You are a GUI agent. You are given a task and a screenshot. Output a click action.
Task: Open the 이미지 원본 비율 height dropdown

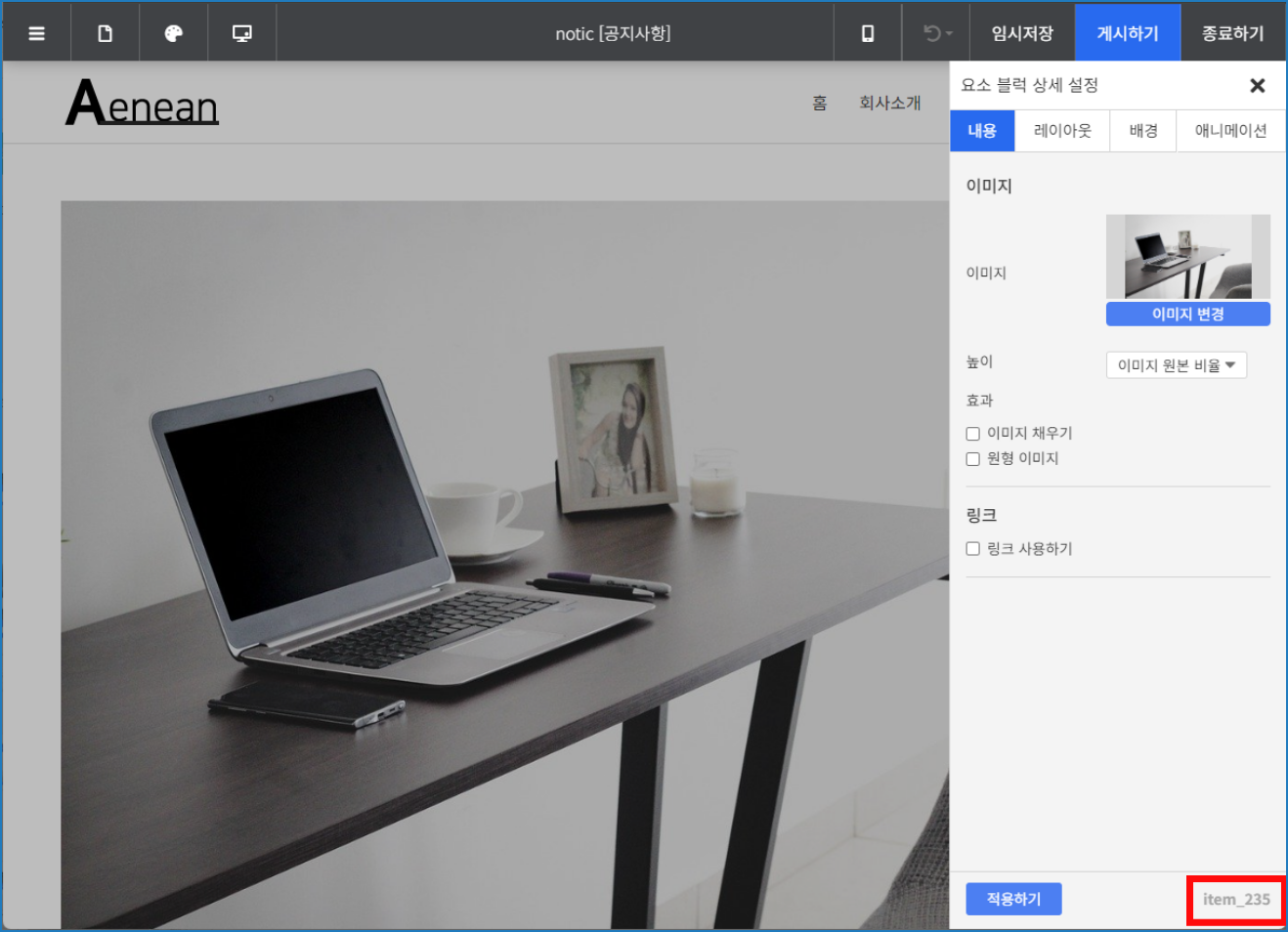click(x=1176, y=365)
